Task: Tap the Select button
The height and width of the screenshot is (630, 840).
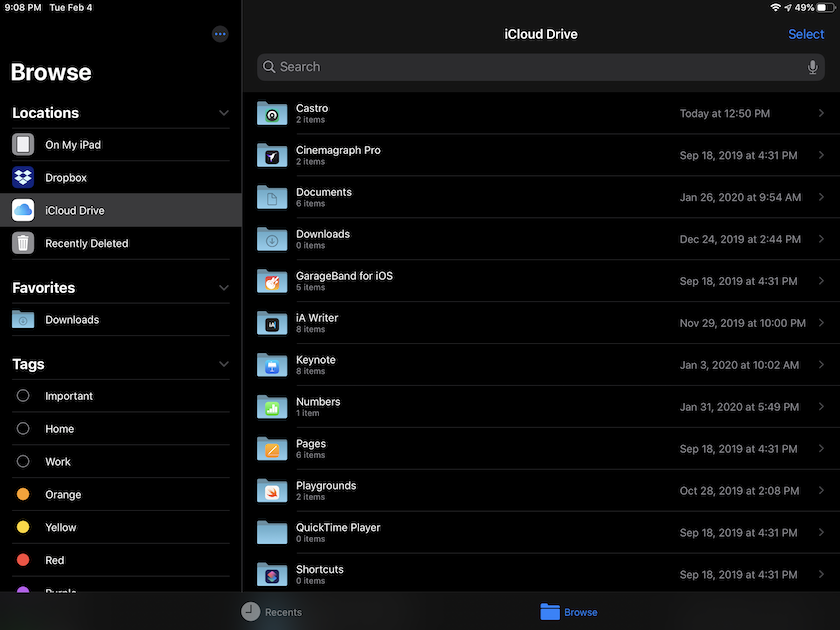Action: point(806,34)
